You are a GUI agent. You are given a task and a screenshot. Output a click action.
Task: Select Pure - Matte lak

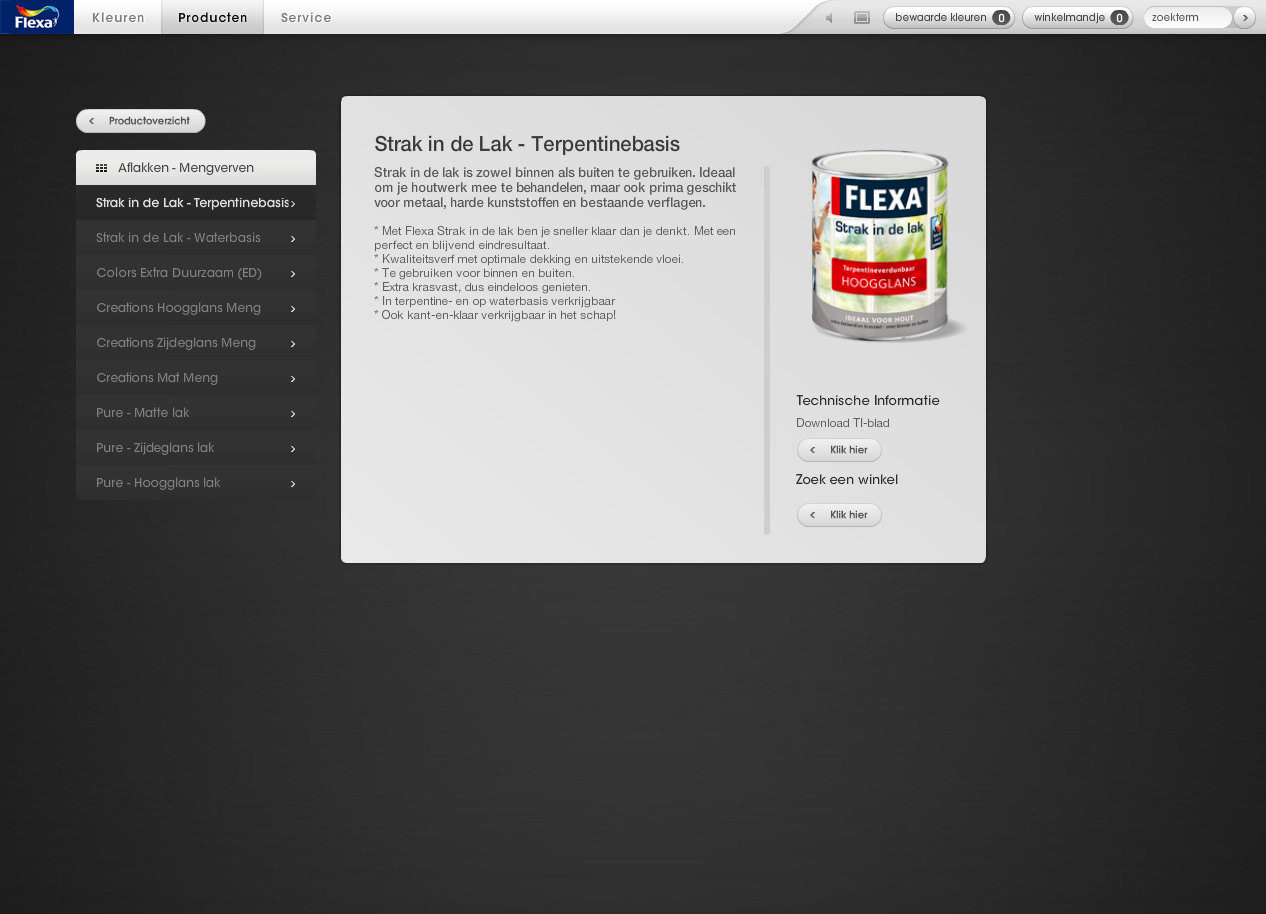point(196,413)
